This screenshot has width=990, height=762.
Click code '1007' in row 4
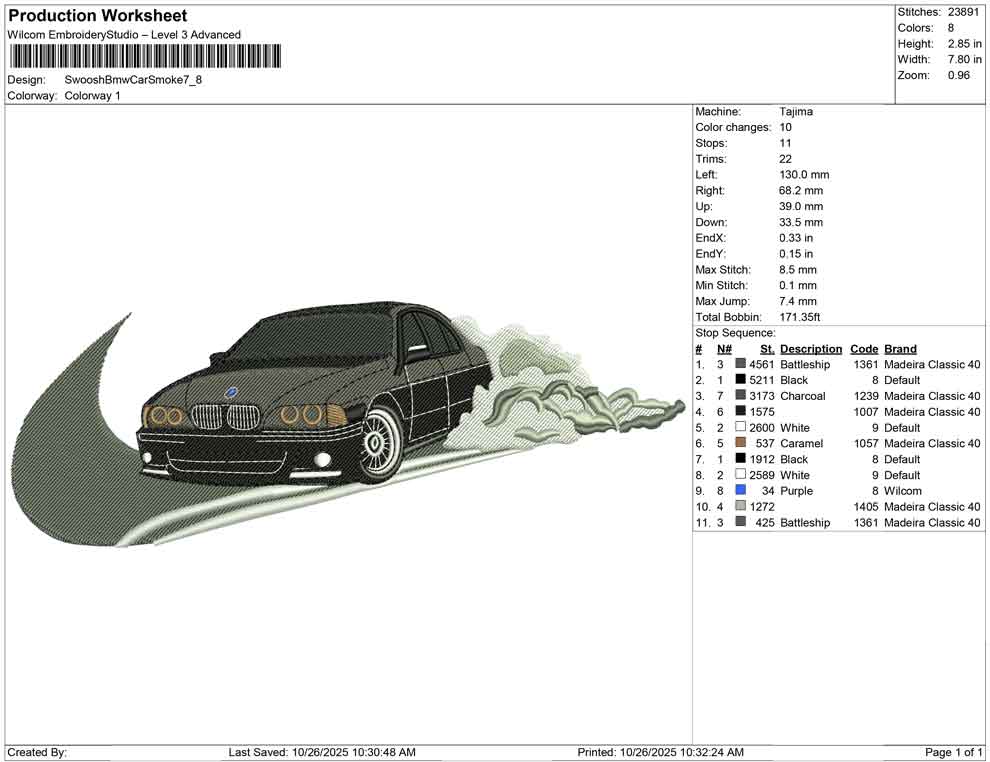coord(866,412)
